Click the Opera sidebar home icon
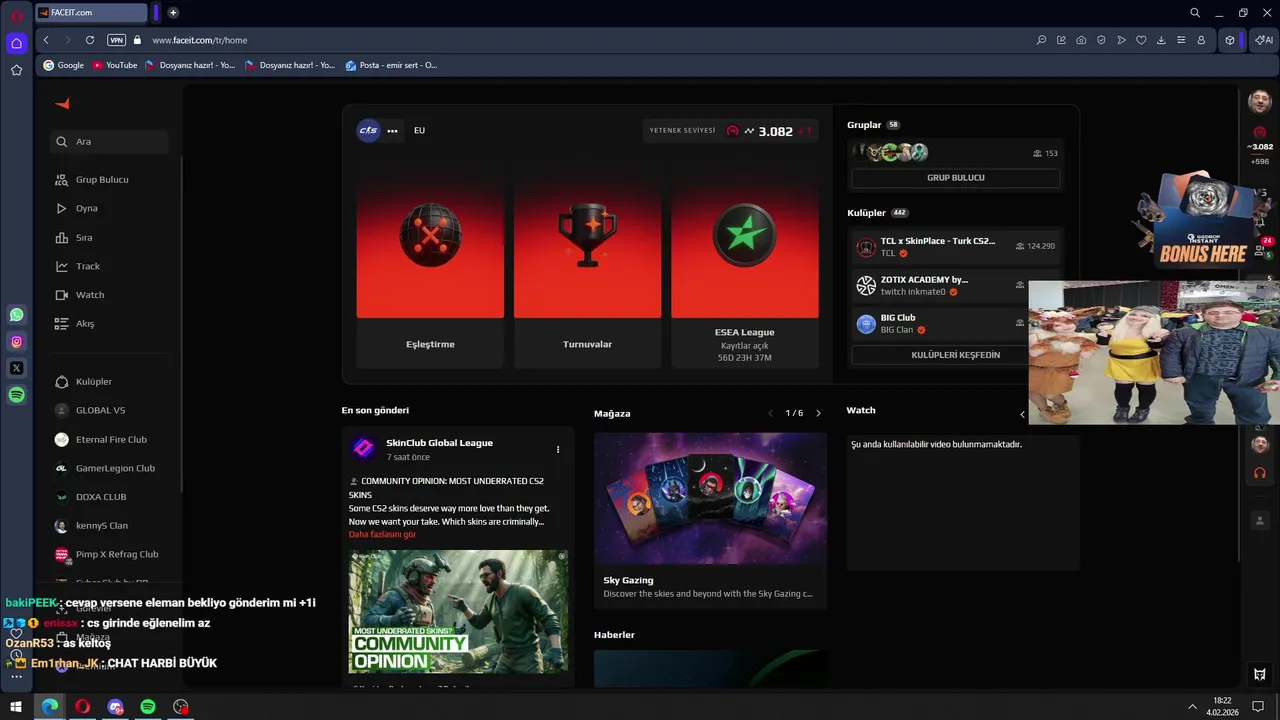This screenshot has width=1280, height=720. tap(16, 43)
